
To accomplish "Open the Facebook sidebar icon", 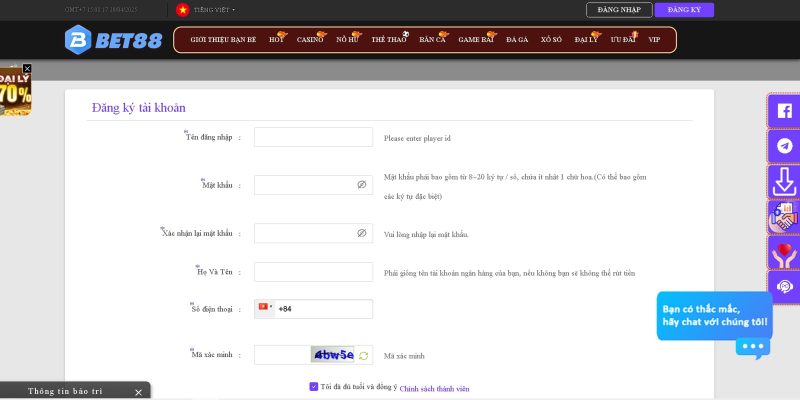I will (784, 111).
